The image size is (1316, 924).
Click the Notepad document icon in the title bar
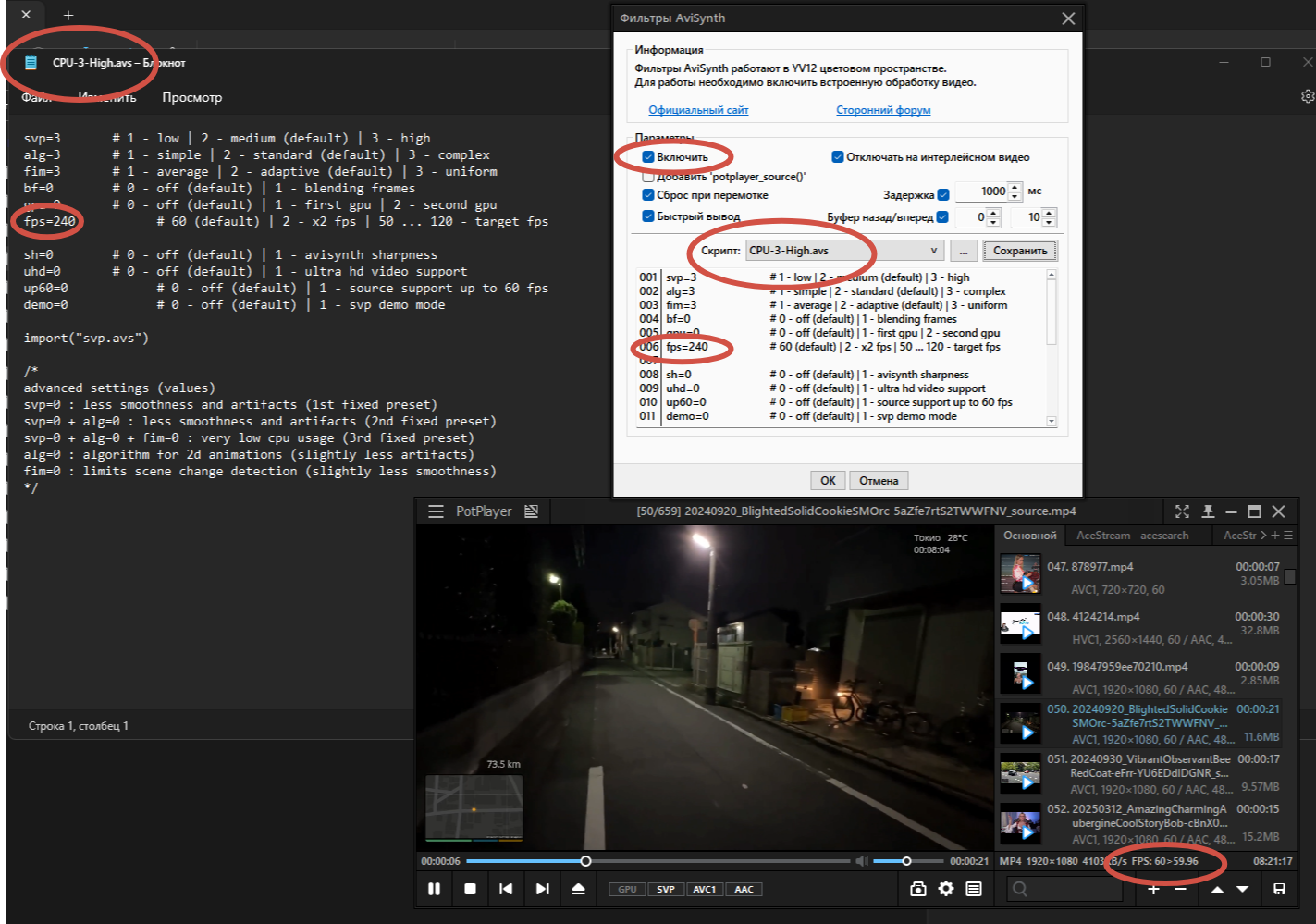pyautogui.click(x=31, y=63)
